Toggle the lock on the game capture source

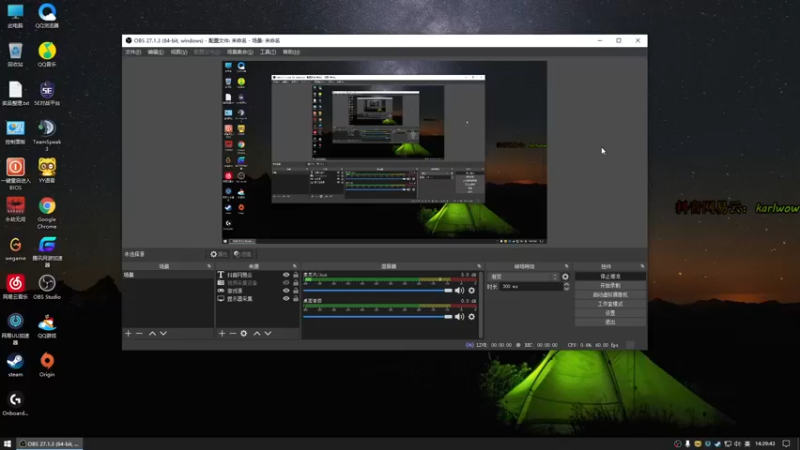pos(295,291)
